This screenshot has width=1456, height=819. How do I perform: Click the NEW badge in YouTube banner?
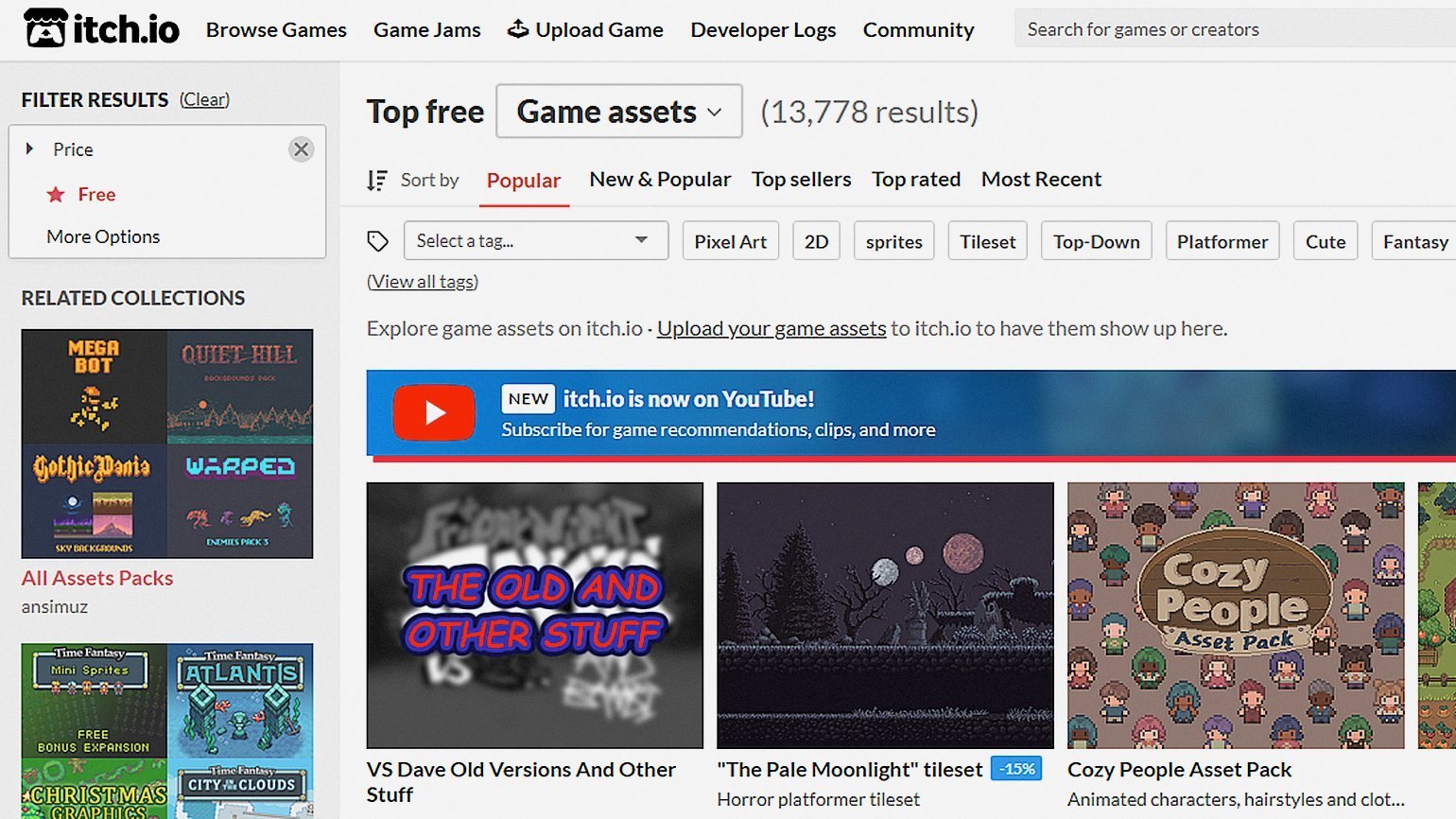pos(528,399)
